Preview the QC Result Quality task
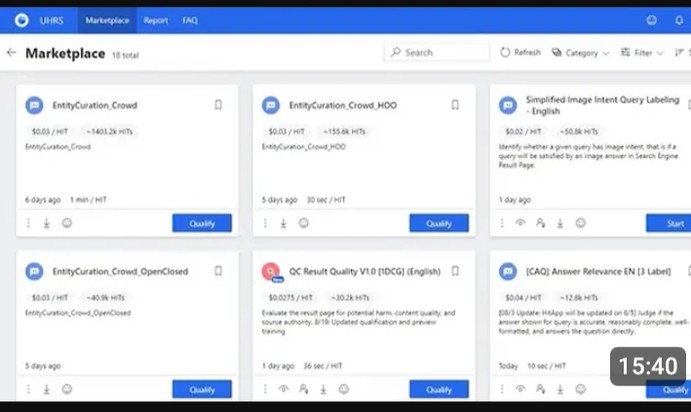 [284, 389]
